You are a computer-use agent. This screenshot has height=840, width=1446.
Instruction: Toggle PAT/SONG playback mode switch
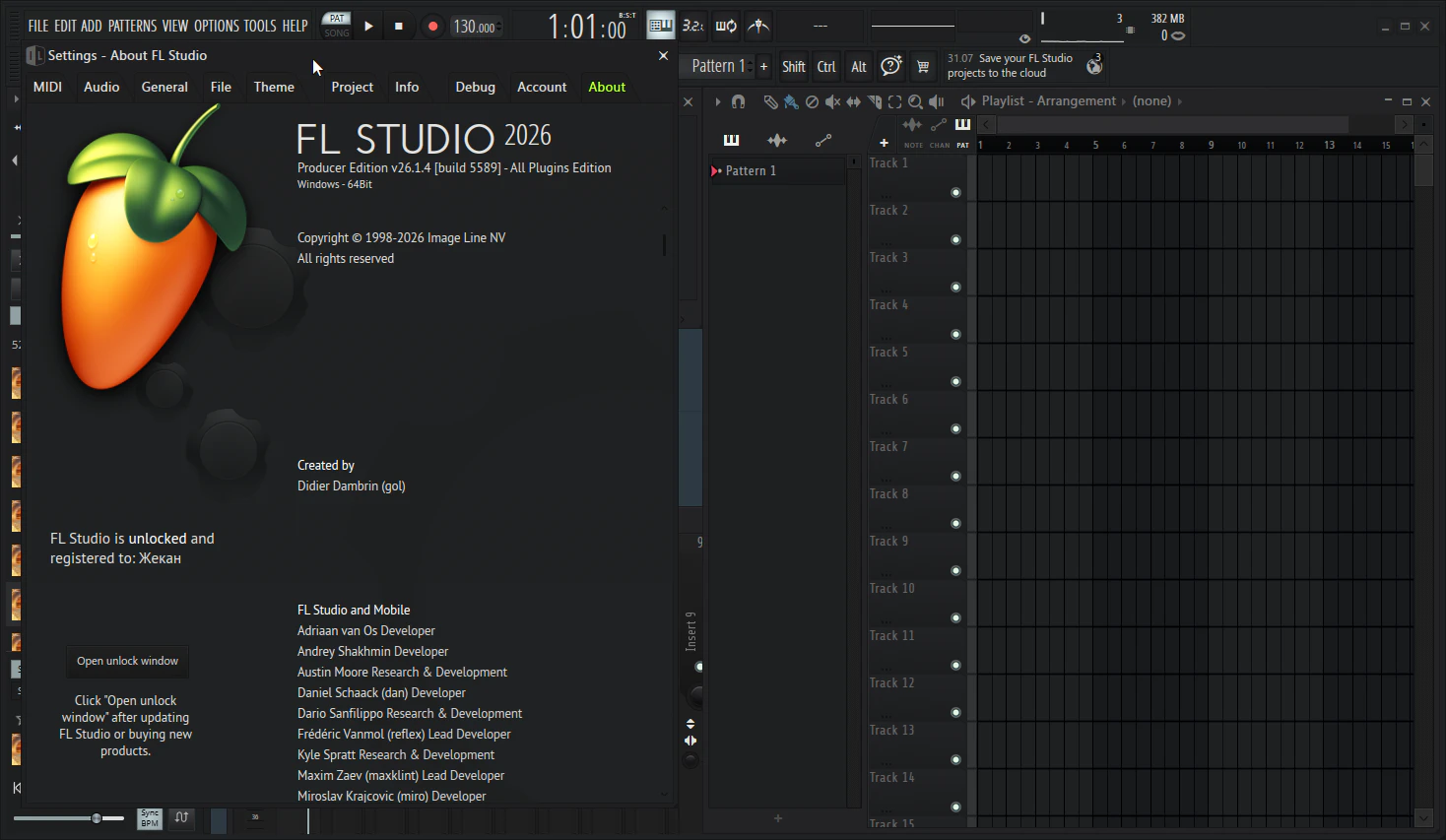coord(337,26)
